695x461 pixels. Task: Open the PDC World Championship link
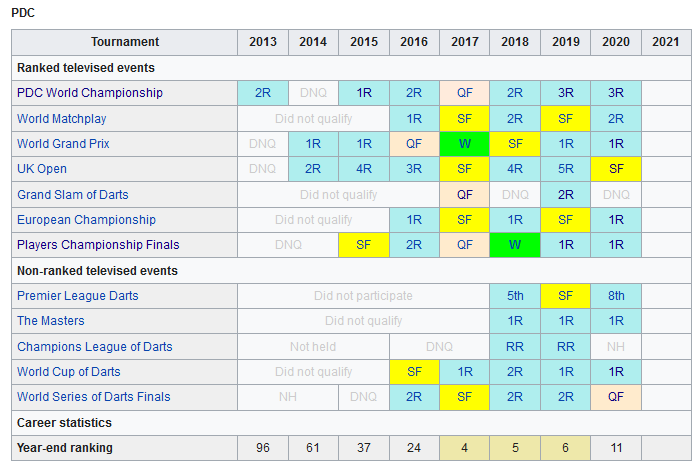click(x=90, y=93)
